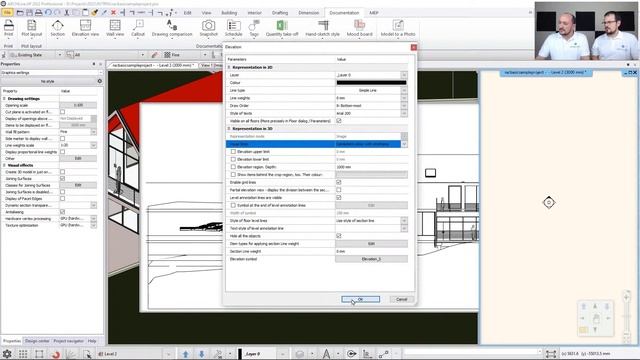Open Drawing comparison tool
Viewport: 640px width, 360px height.
172,28
